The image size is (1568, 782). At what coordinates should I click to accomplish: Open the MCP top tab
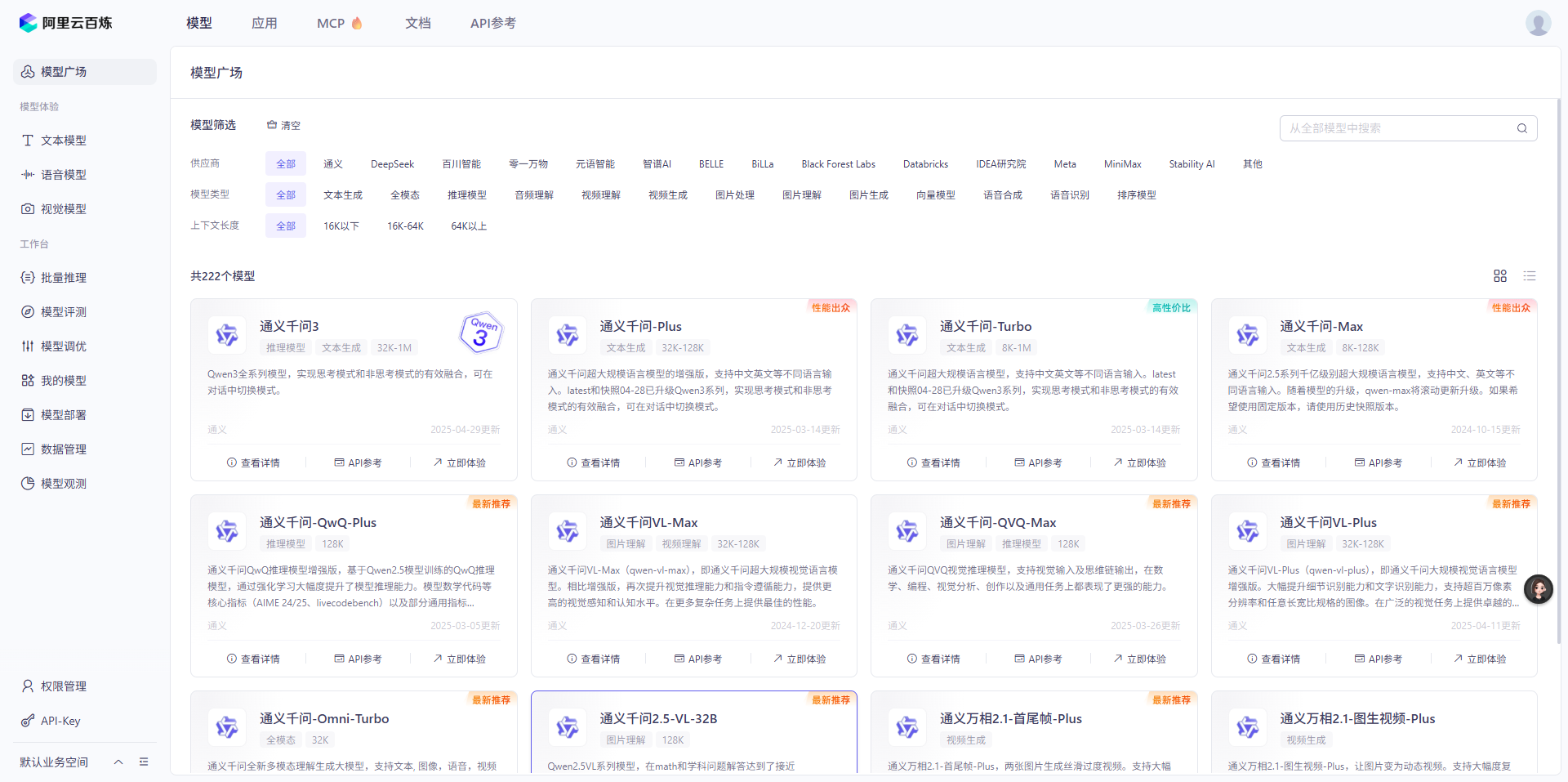[340, 23]
